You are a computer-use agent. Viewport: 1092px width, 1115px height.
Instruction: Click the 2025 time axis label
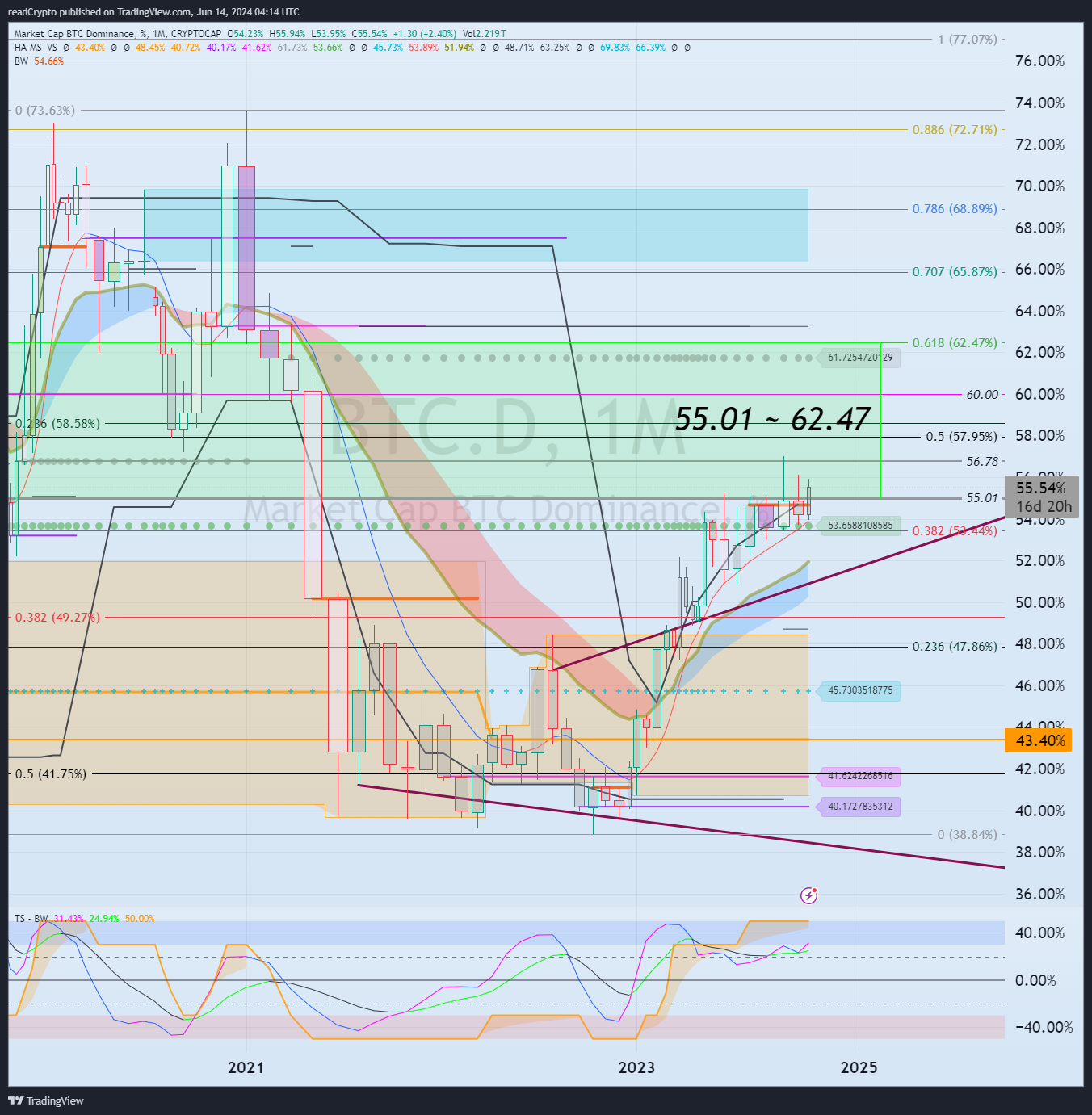(859, 1067)
